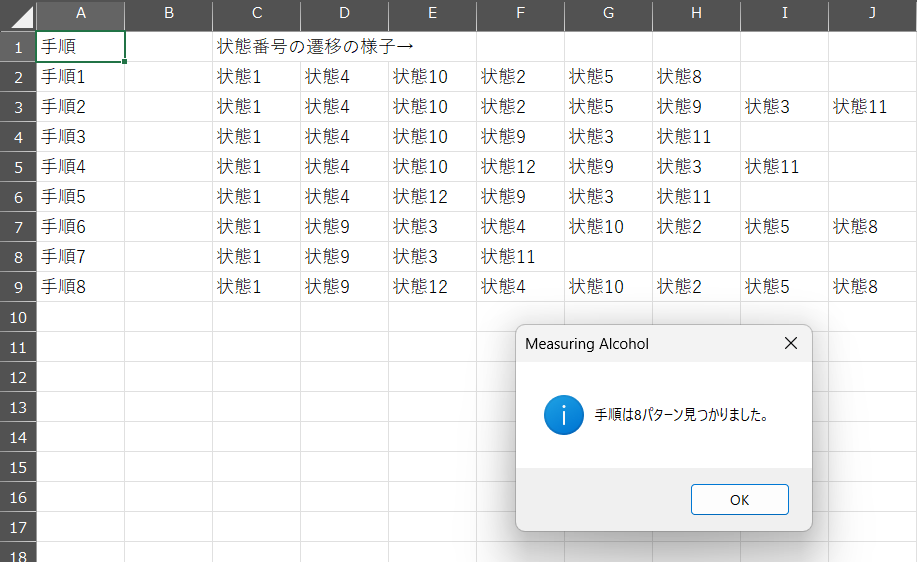This screenshot has width=917, height=562.
Task: Click OK in the Measuring Alcohol dialog
Action: click(739, 499)
